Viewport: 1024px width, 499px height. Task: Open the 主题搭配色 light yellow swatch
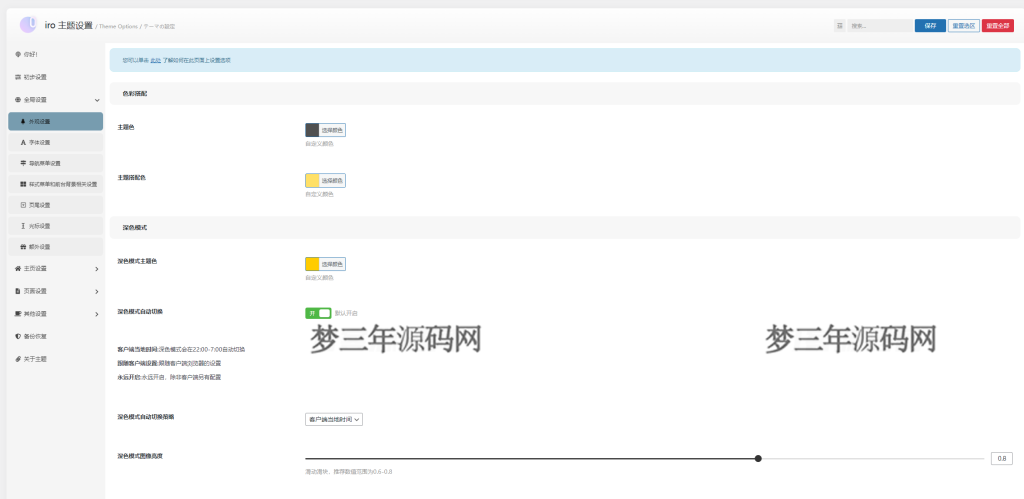[x=312, y=180]
